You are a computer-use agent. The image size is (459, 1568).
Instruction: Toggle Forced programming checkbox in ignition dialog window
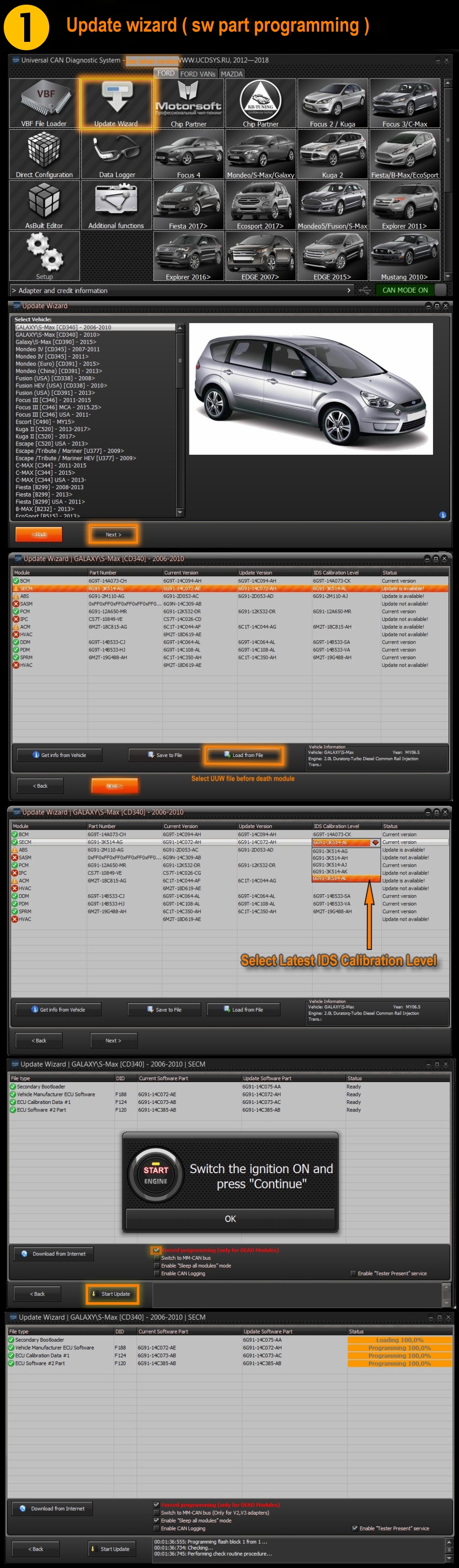click(157, 1249)
